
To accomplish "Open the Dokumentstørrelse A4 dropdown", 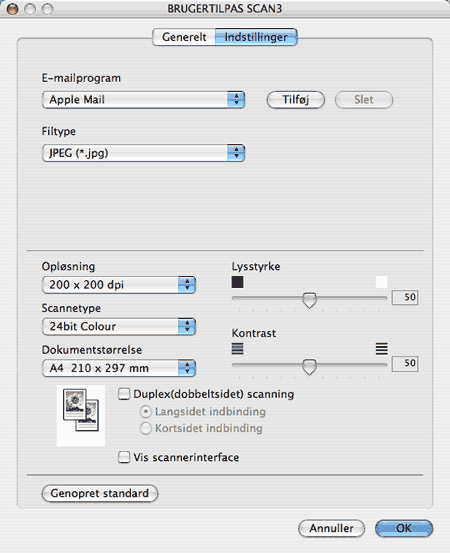I will (119, 368).
